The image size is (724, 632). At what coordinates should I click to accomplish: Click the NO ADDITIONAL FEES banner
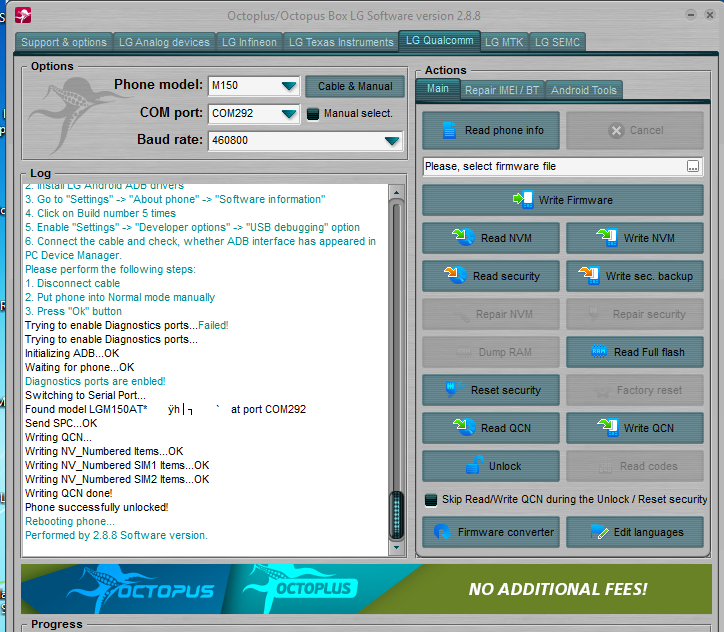pyautogui.click(x=557, y=589)
